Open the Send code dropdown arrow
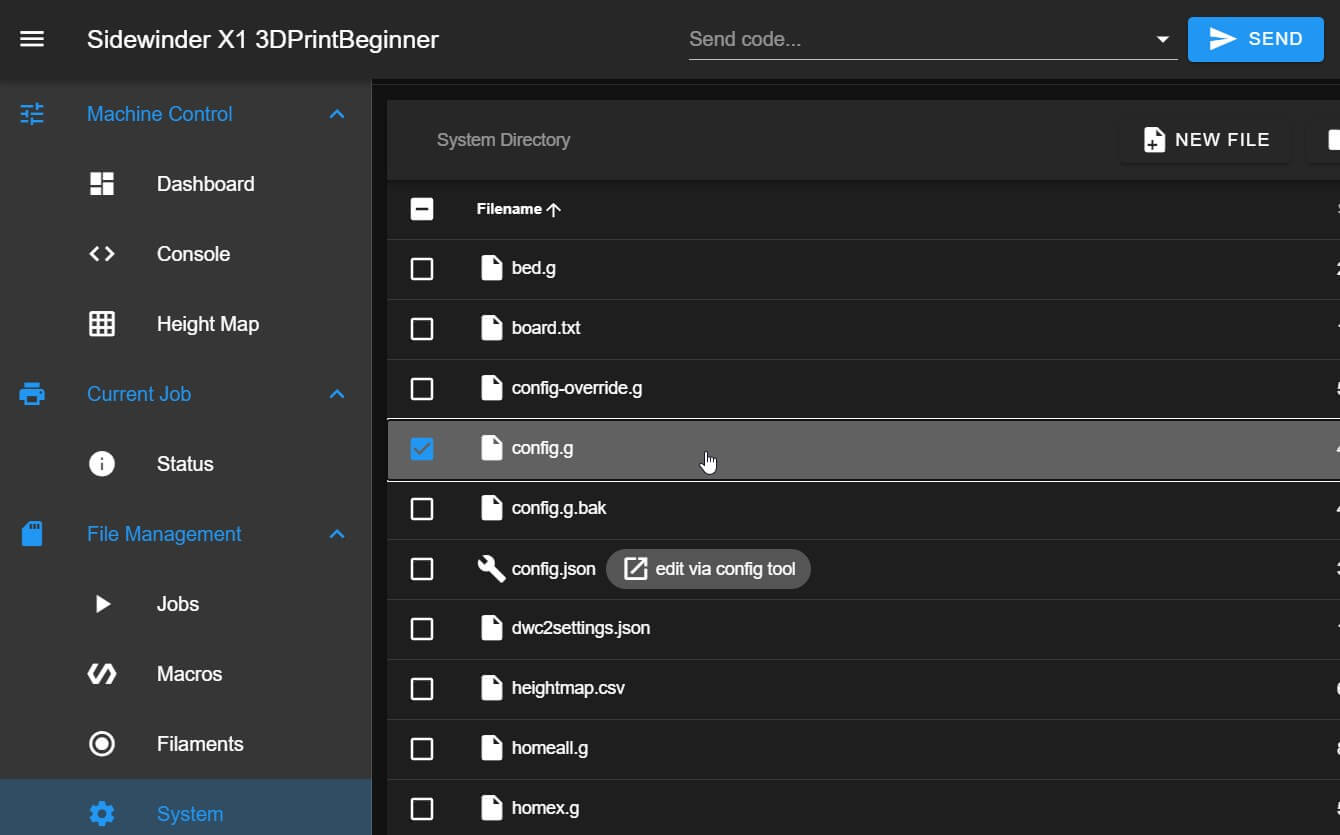This screenshot has width=1340, height=835. point(1162,40)
